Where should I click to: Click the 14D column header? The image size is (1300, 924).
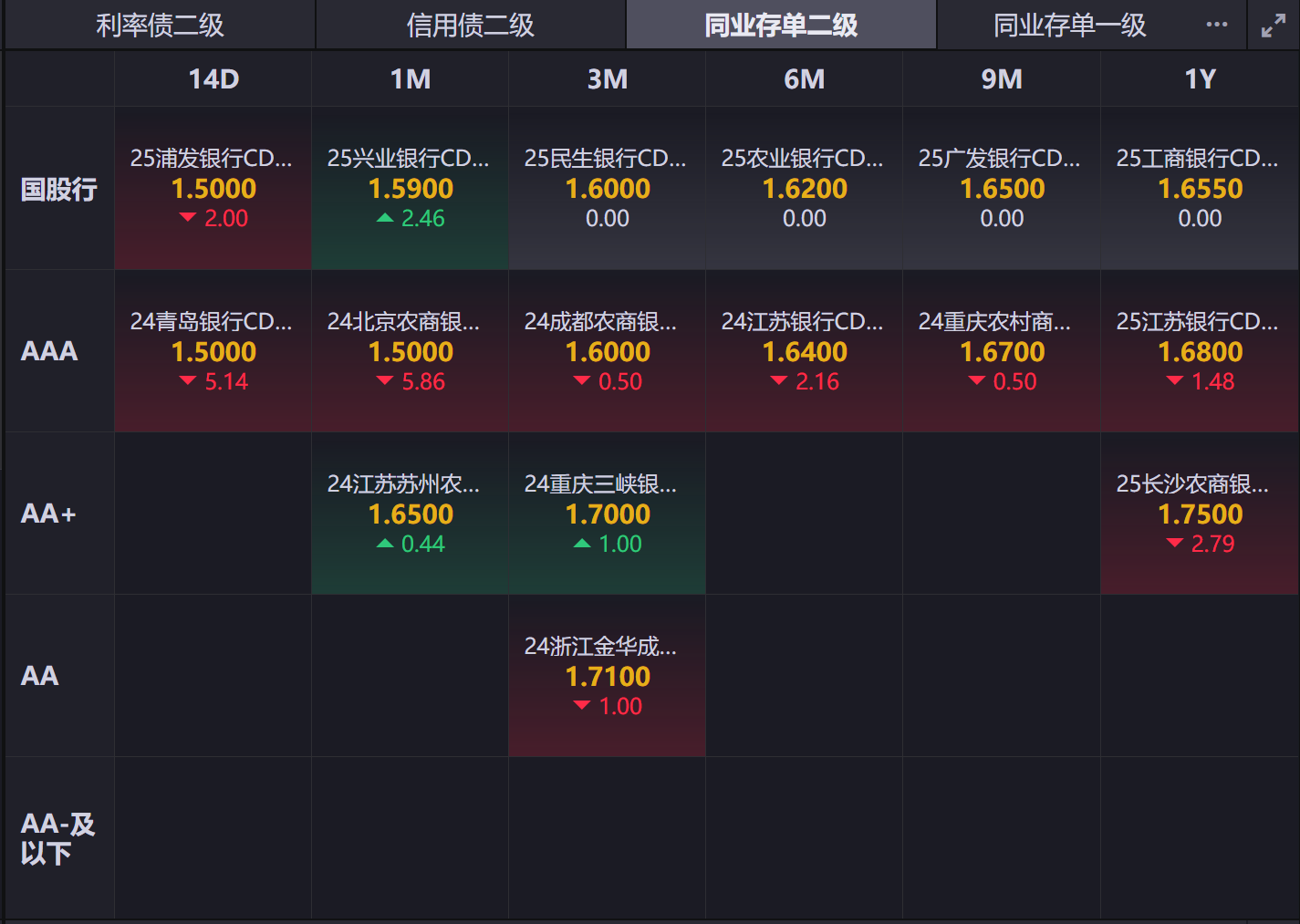click(213, 79)
